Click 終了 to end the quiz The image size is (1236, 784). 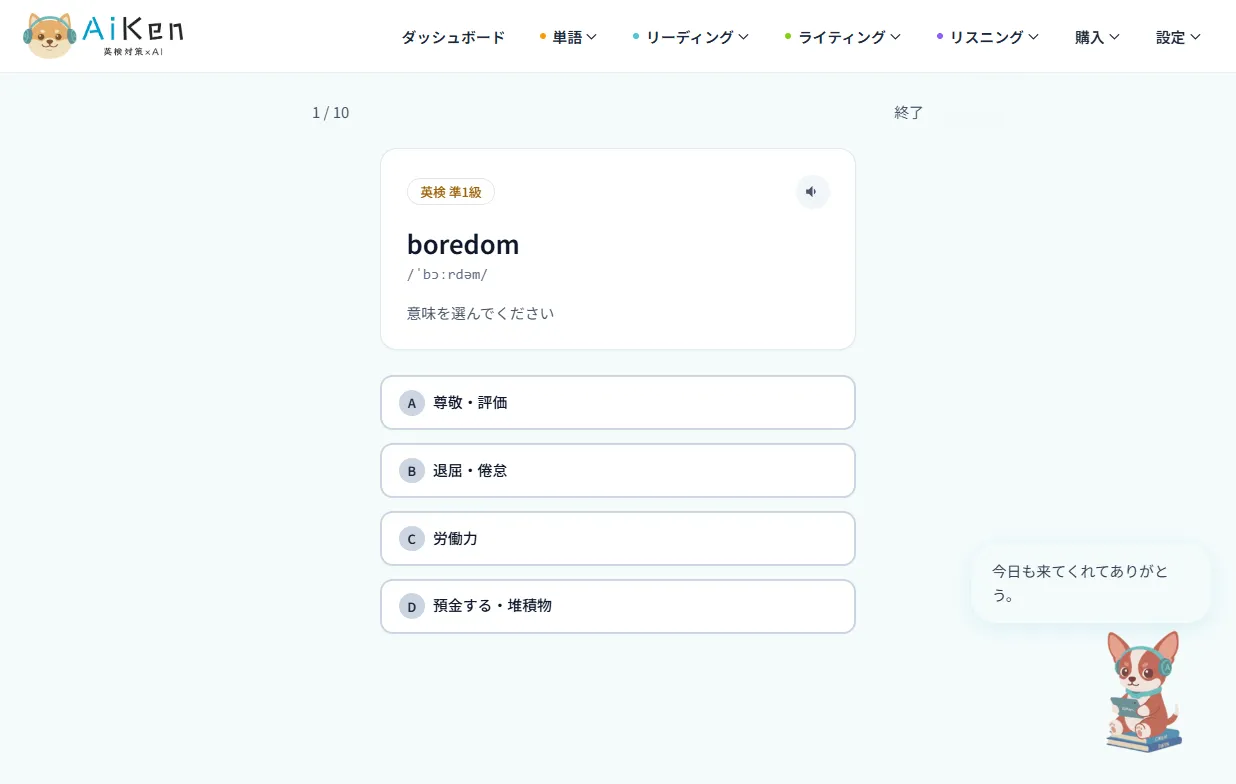909,112
